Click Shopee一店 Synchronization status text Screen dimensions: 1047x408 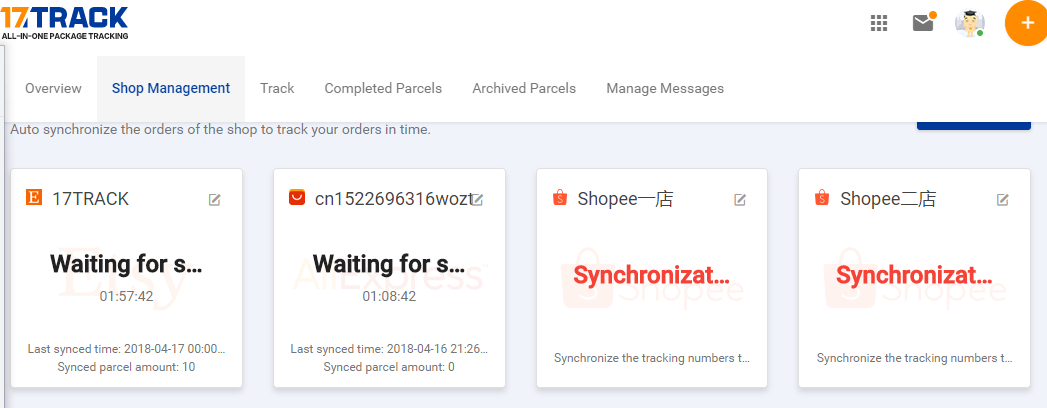point(651,274)
